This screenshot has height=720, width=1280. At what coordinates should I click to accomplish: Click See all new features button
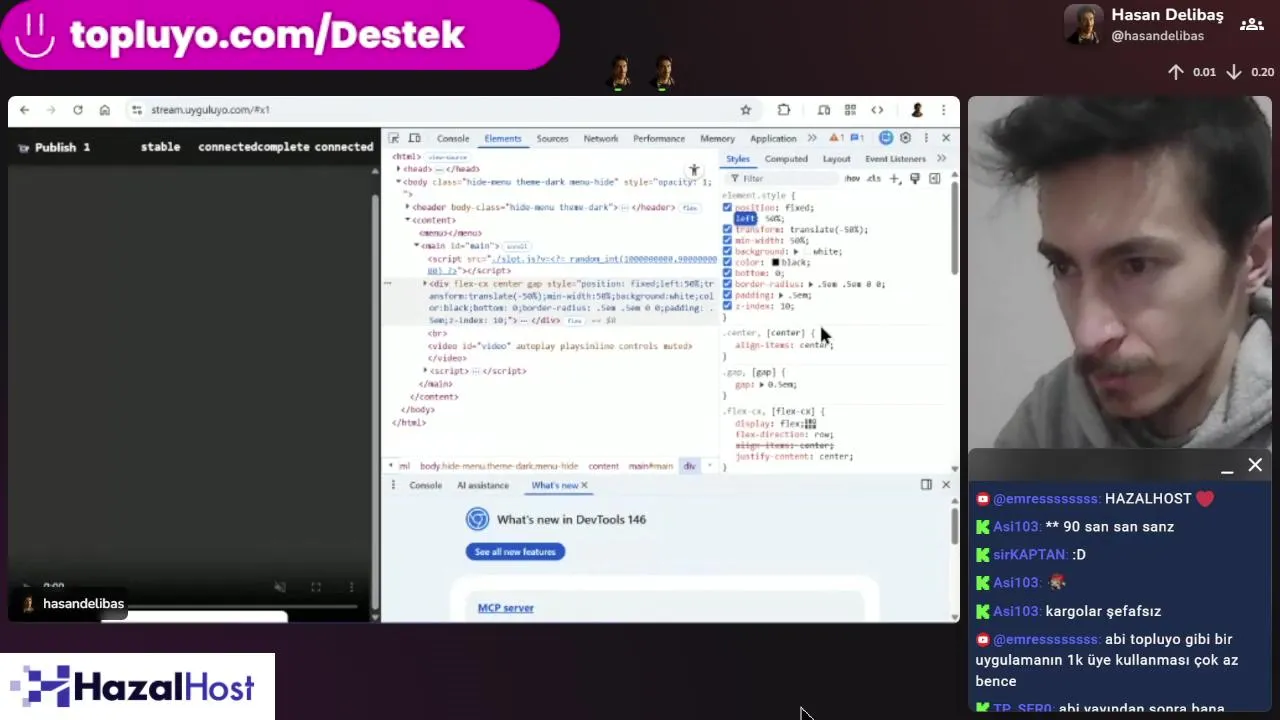515,552
